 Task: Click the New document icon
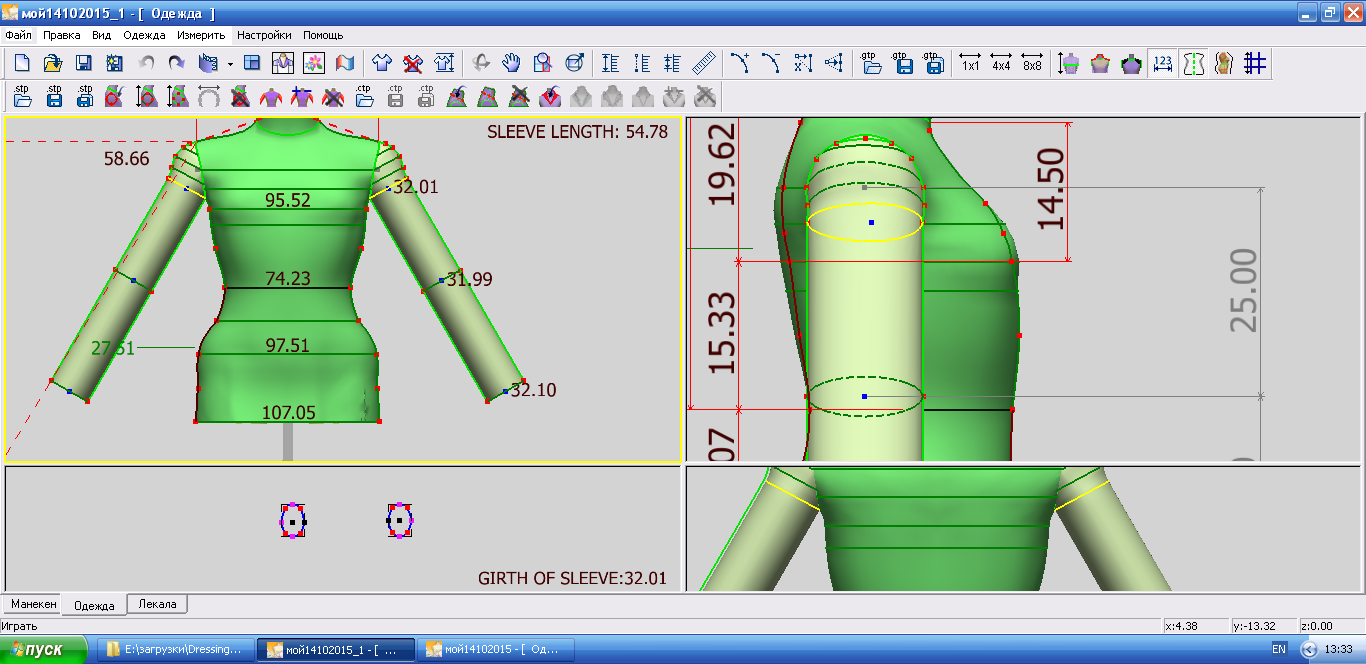coord(22,64)
